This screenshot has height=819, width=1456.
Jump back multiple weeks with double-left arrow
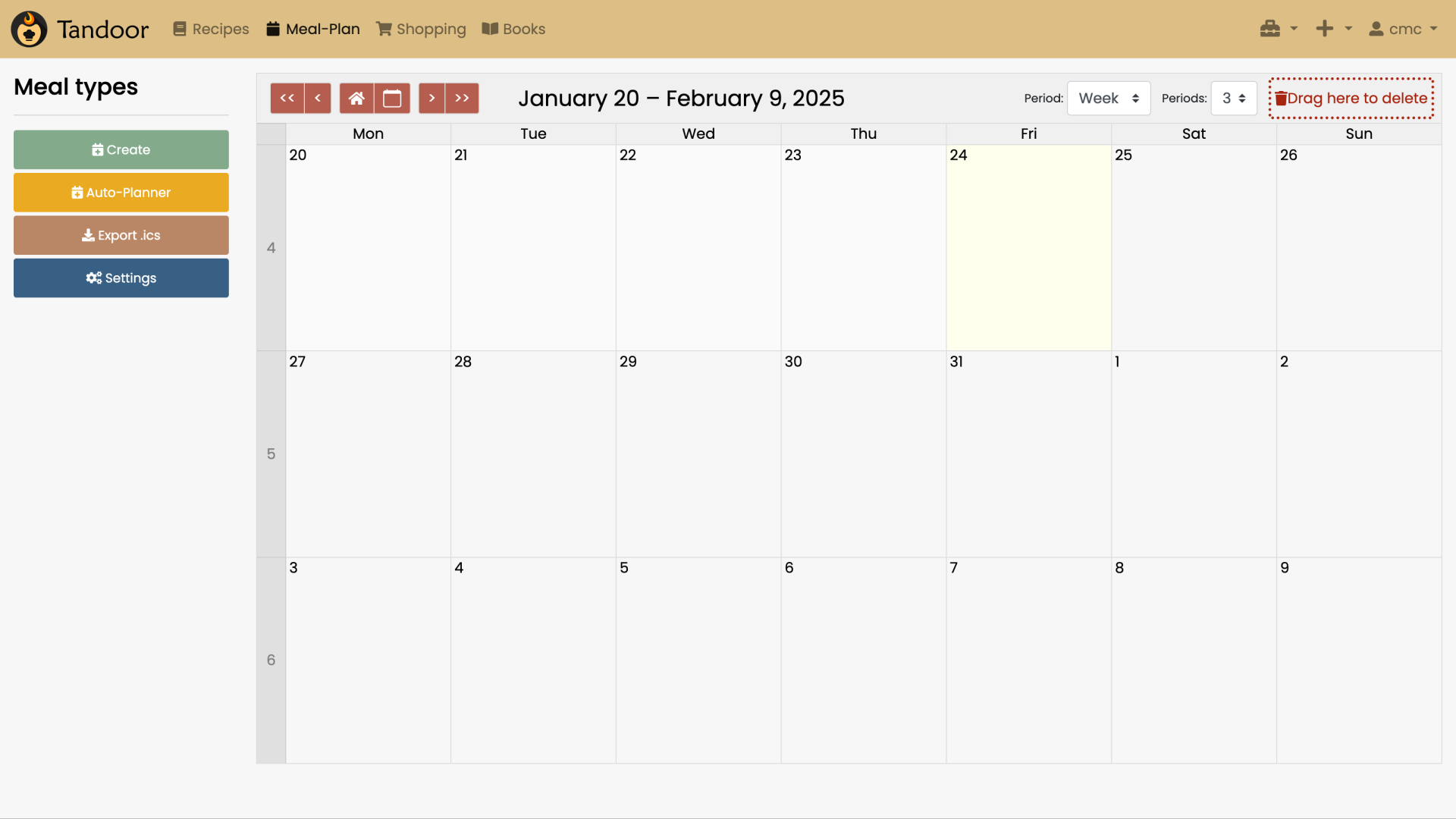286,98
